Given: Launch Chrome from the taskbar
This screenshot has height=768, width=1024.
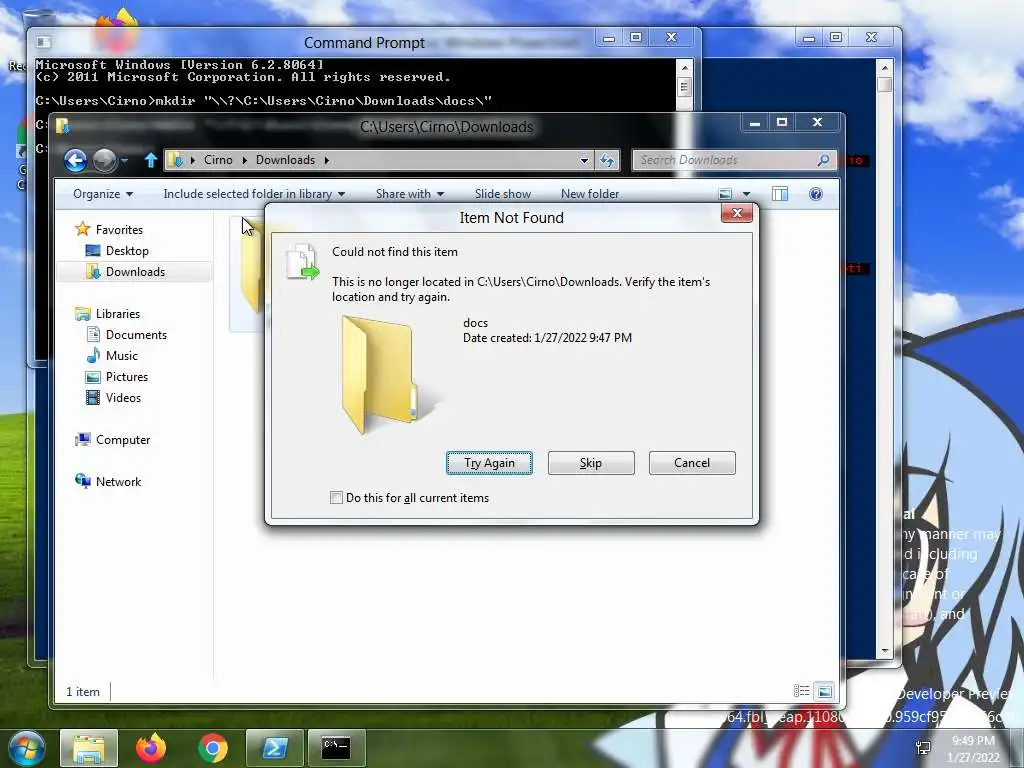Looking at the screenshot, I should coord(213,748).
